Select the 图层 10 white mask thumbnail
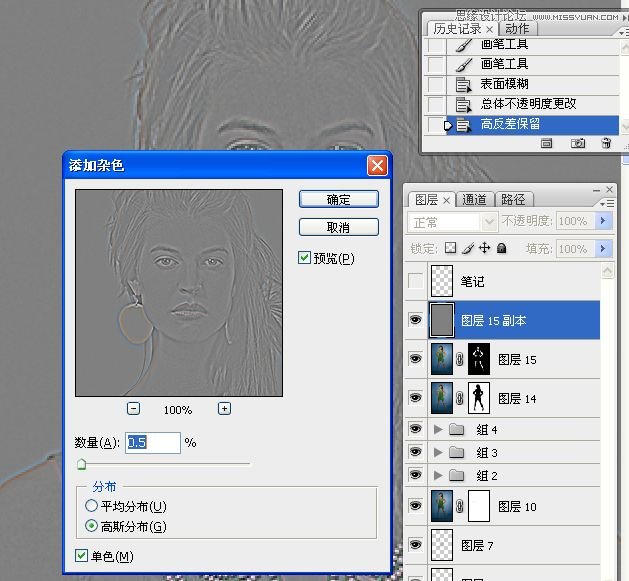The image size is (629, 581). 479,506
